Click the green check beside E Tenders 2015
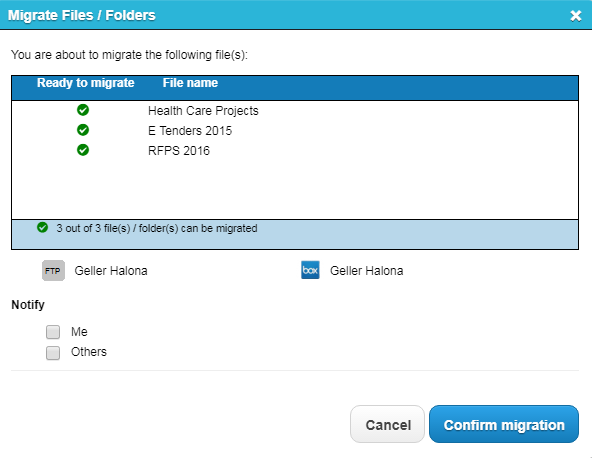The width and height of the screenshot is (592, 458). pyautogui.click(x=83, y=130)
